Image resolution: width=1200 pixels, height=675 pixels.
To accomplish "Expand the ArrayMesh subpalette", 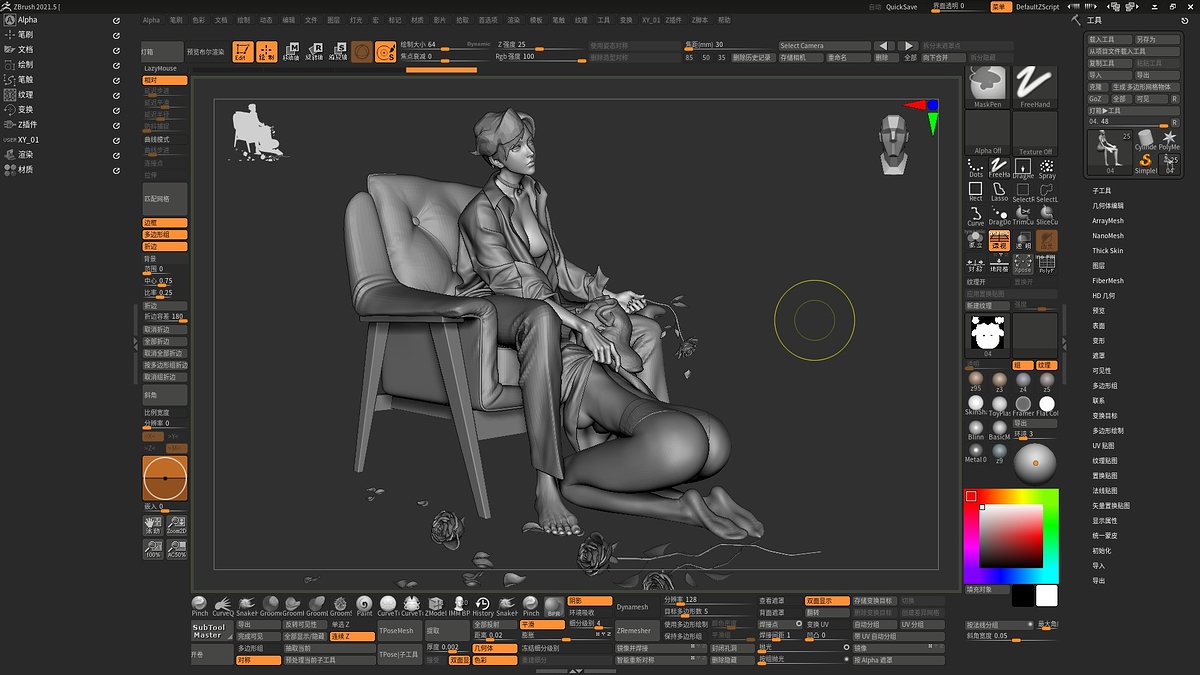I will [1107, 220].
